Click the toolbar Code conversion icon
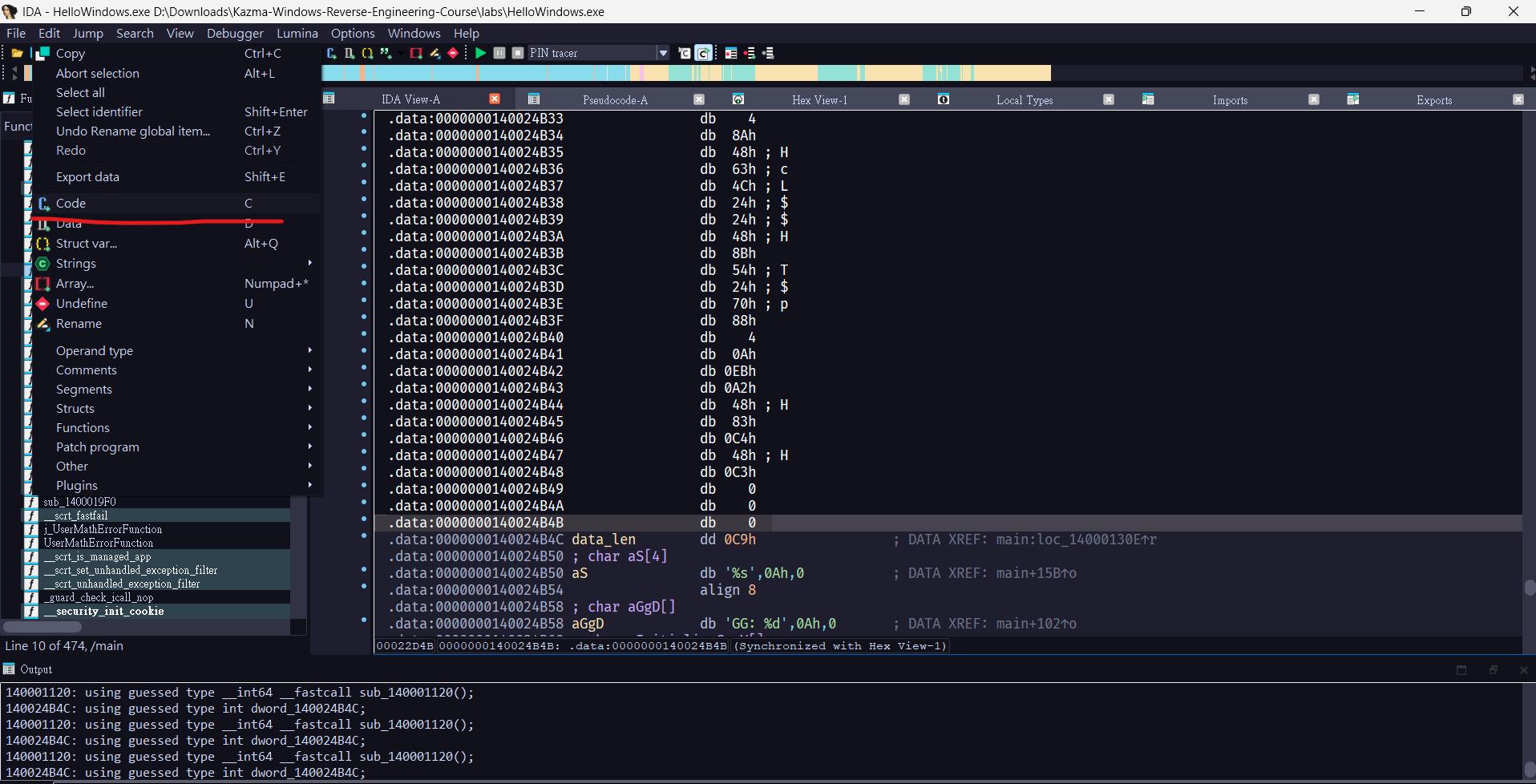The width and height of the screenshot is (1536, 784). 331,53
